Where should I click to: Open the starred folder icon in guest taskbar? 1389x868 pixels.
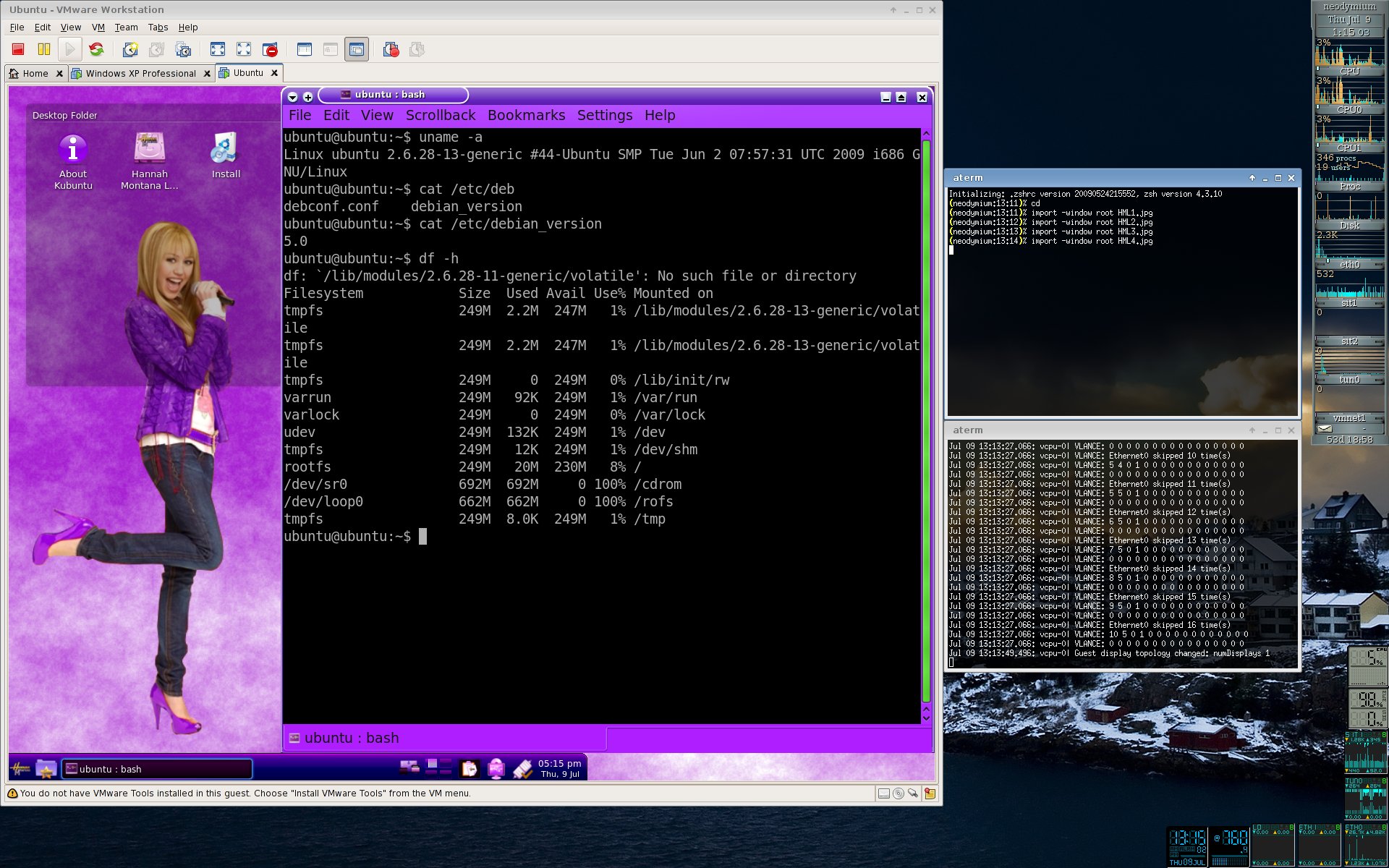(46, 768)
